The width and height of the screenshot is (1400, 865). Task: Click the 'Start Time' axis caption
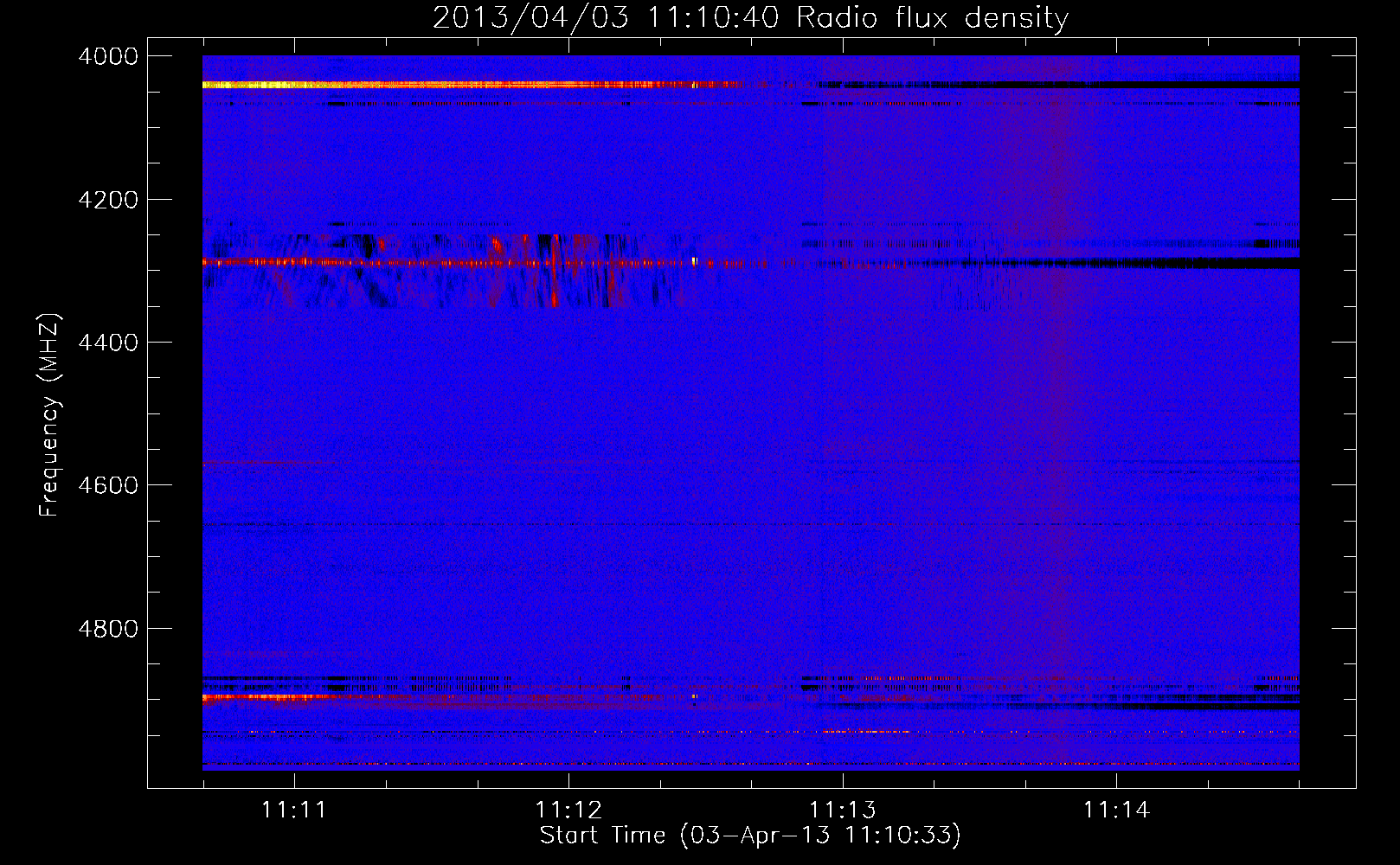[603, 835]
